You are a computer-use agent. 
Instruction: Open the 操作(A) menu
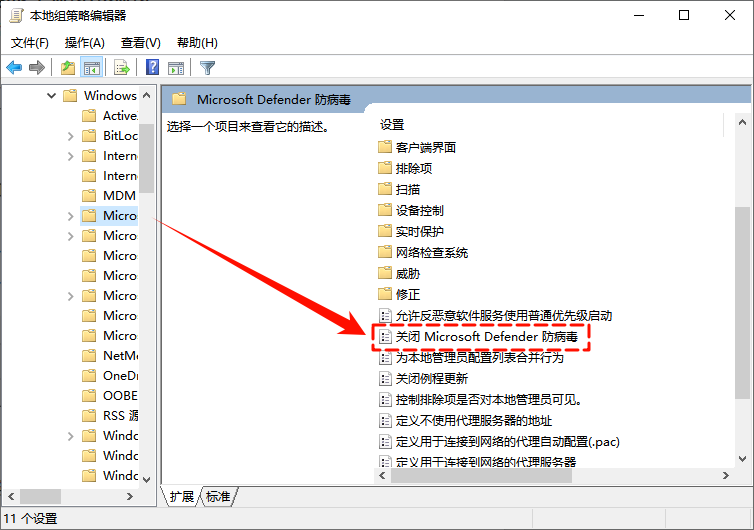[85, 43]
